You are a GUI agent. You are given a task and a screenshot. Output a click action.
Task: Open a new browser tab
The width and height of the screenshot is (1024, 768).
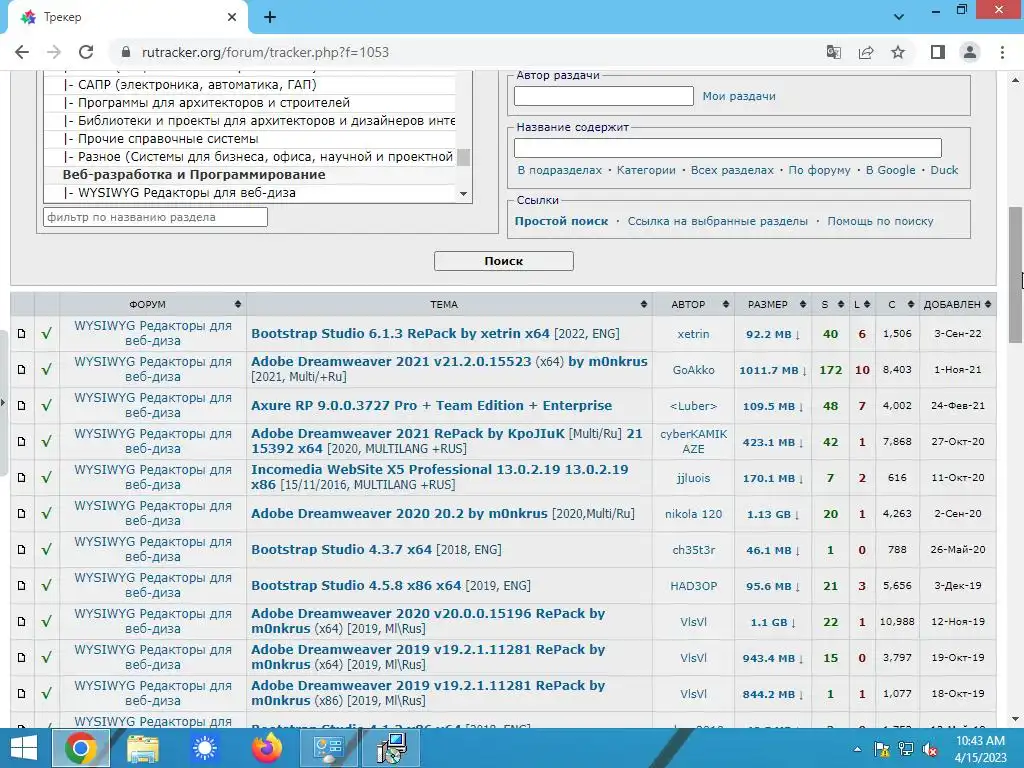click(270, 18)
